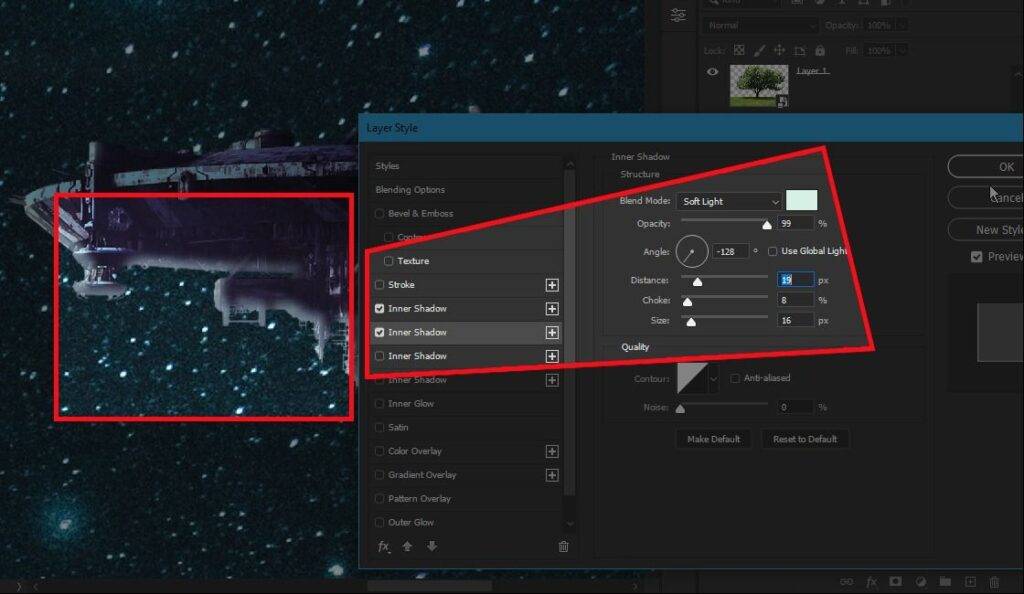Open the Fill 100% dropdown
Viewport: 1024px width, 594px height.
[x=901, y=50]
